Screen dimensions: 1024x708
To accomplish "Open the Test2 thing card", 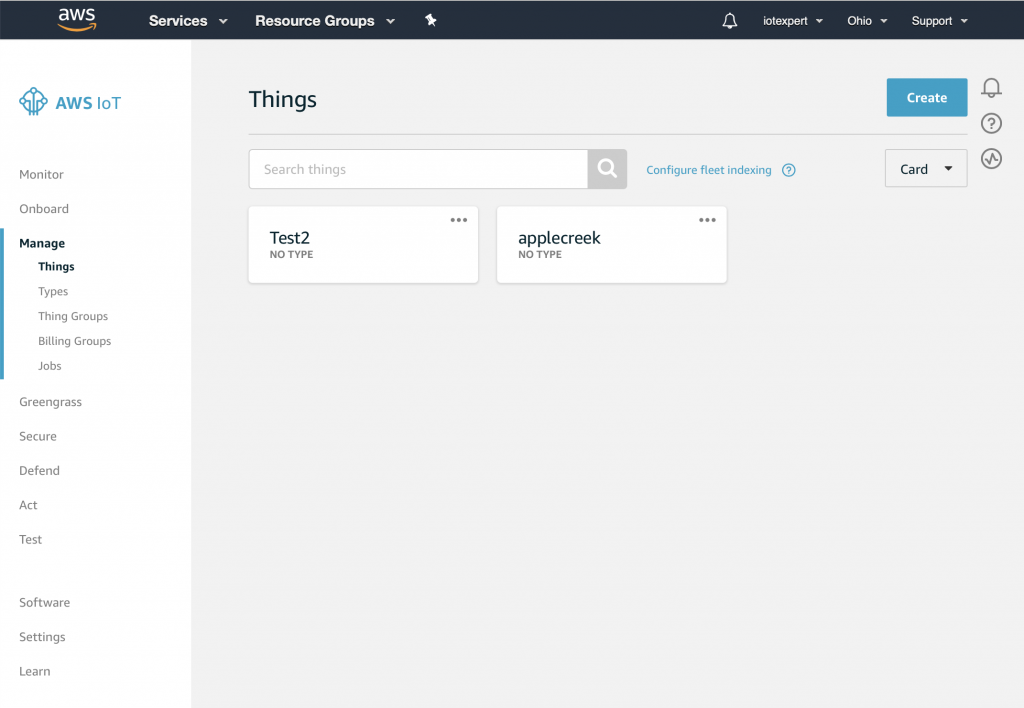I will pos(363,245).
